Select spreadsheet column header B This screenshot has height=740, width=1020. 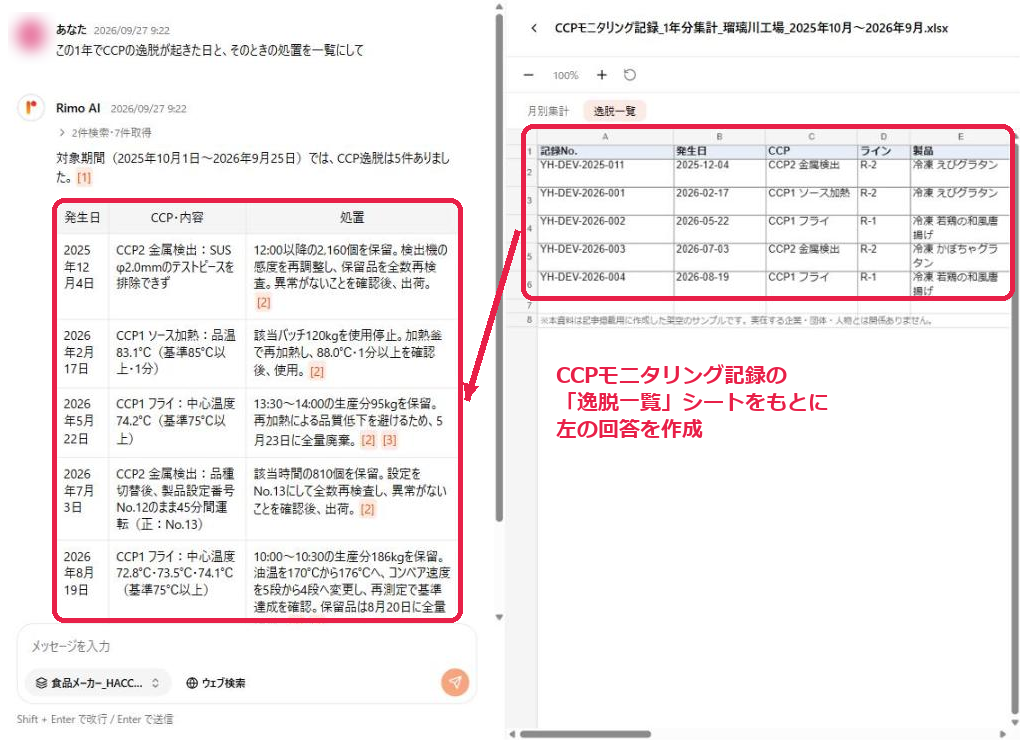pyautogui.click(x=719, y=137)
